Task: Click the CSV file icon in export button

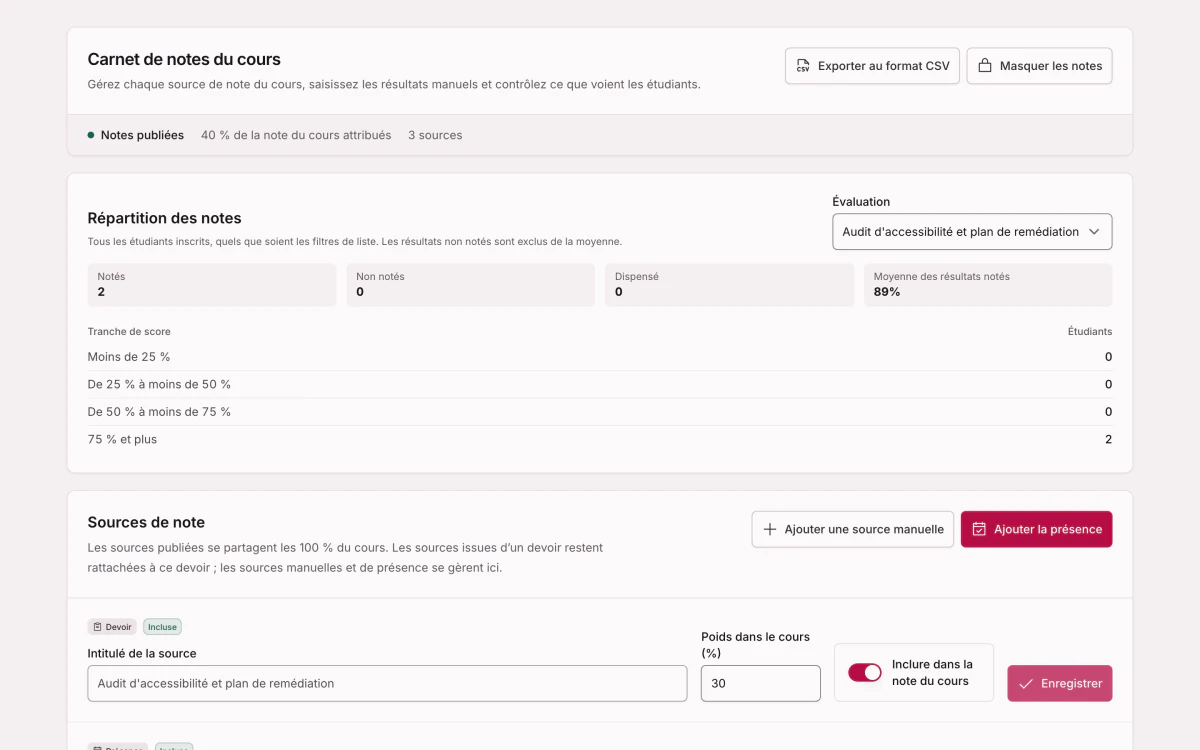Action: pyautogui.click(x=803, y=66)
